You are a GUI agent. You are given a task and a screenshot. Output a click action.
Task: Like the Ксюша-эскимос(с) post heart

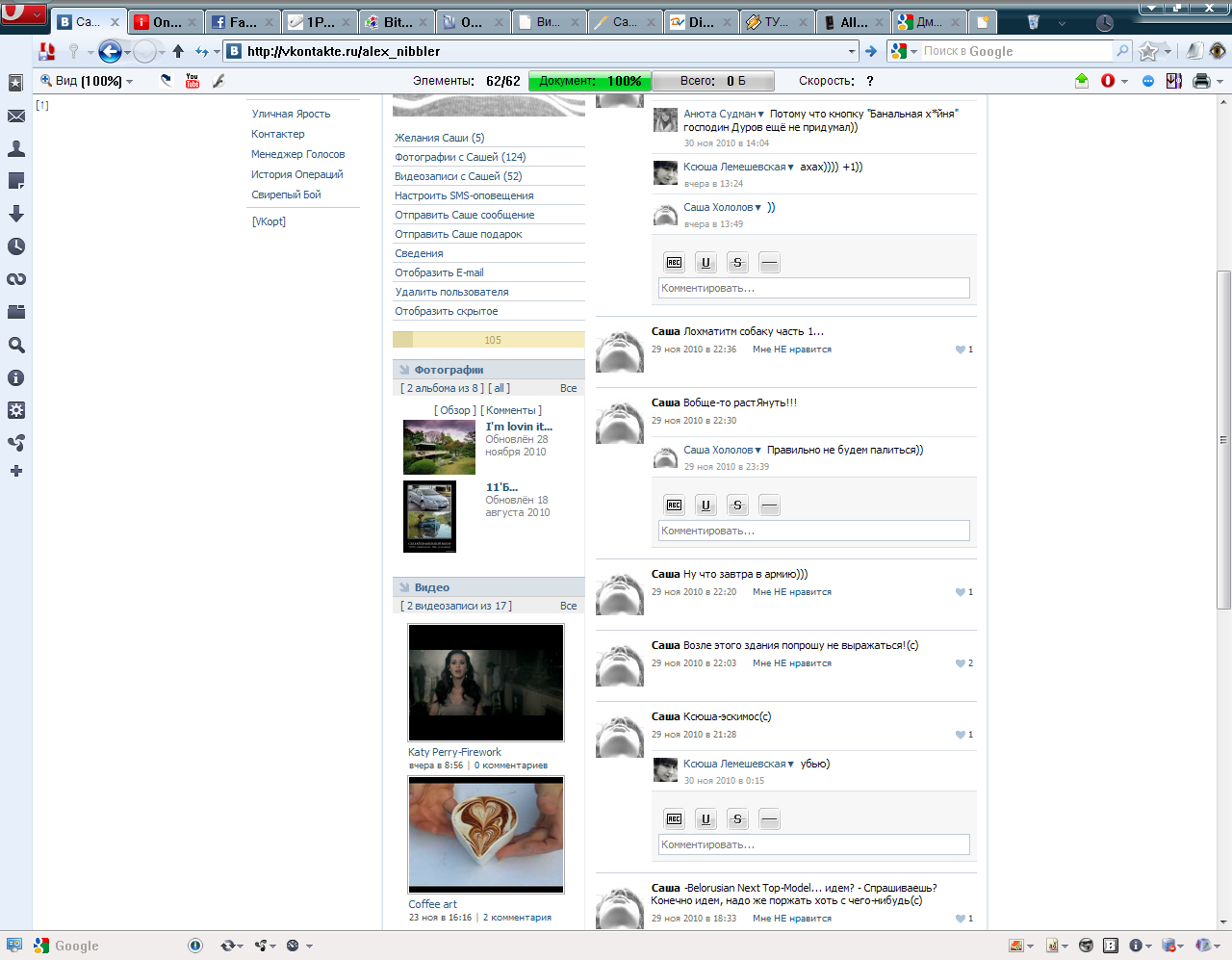tap(960, 735)
